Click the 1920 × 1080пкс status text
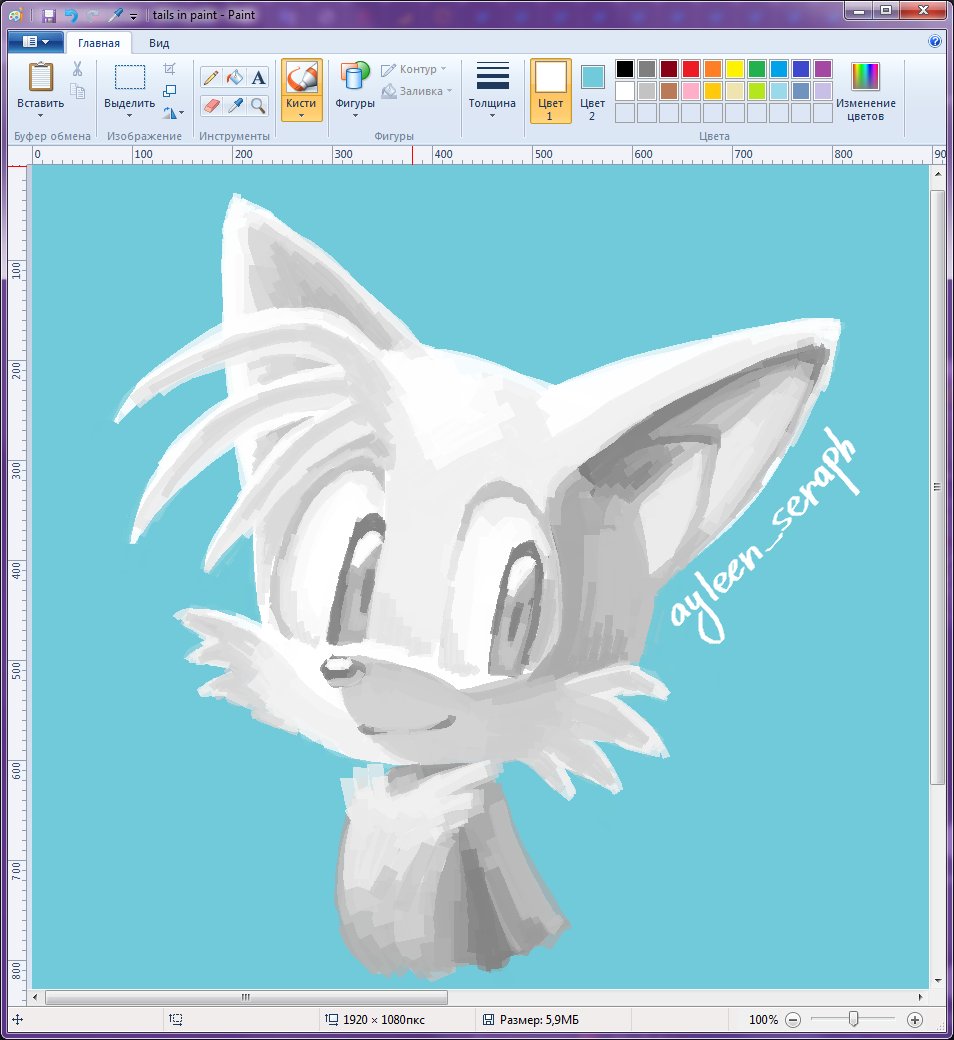The image size is (954, 1040). [x=383, y=1019]
